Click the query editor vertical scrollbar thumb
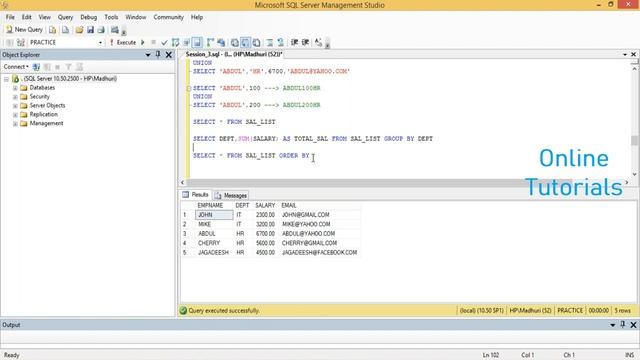The width and height of the screenshot is (640, 360). [x=634, y=140]
